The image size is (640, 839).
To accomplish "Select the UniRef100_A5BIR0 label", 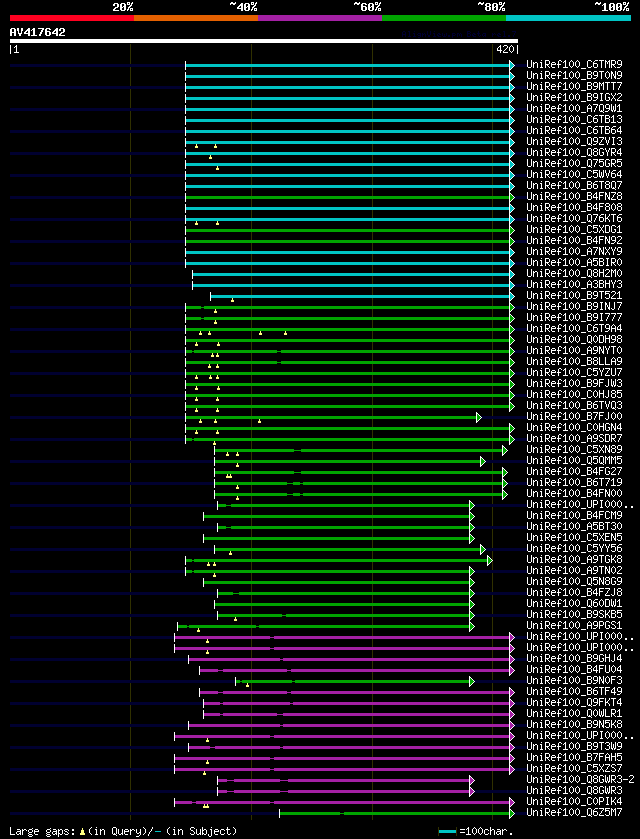I will click(574, 263).
